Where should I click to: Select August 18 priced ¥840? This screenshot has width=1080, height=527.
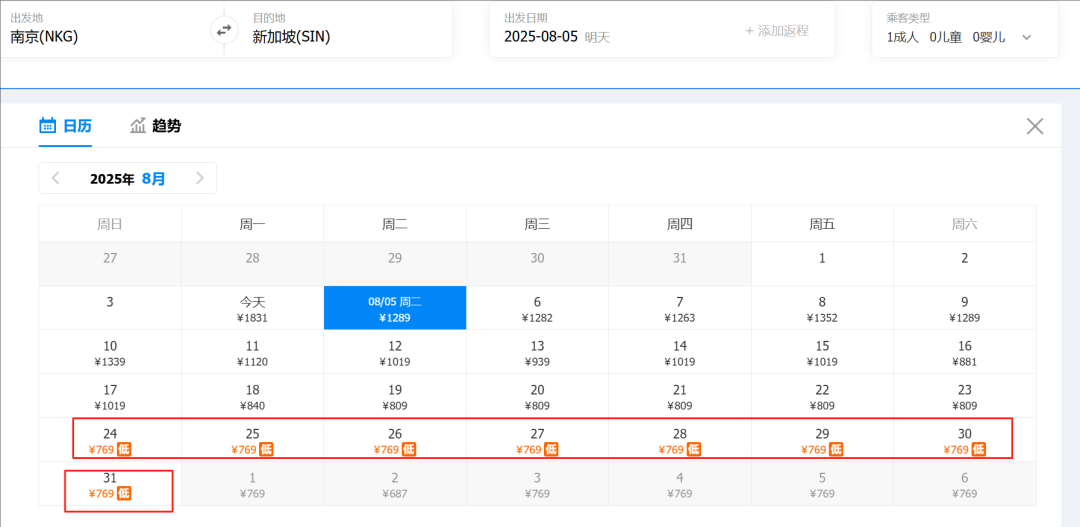click(x=253, y=396)
